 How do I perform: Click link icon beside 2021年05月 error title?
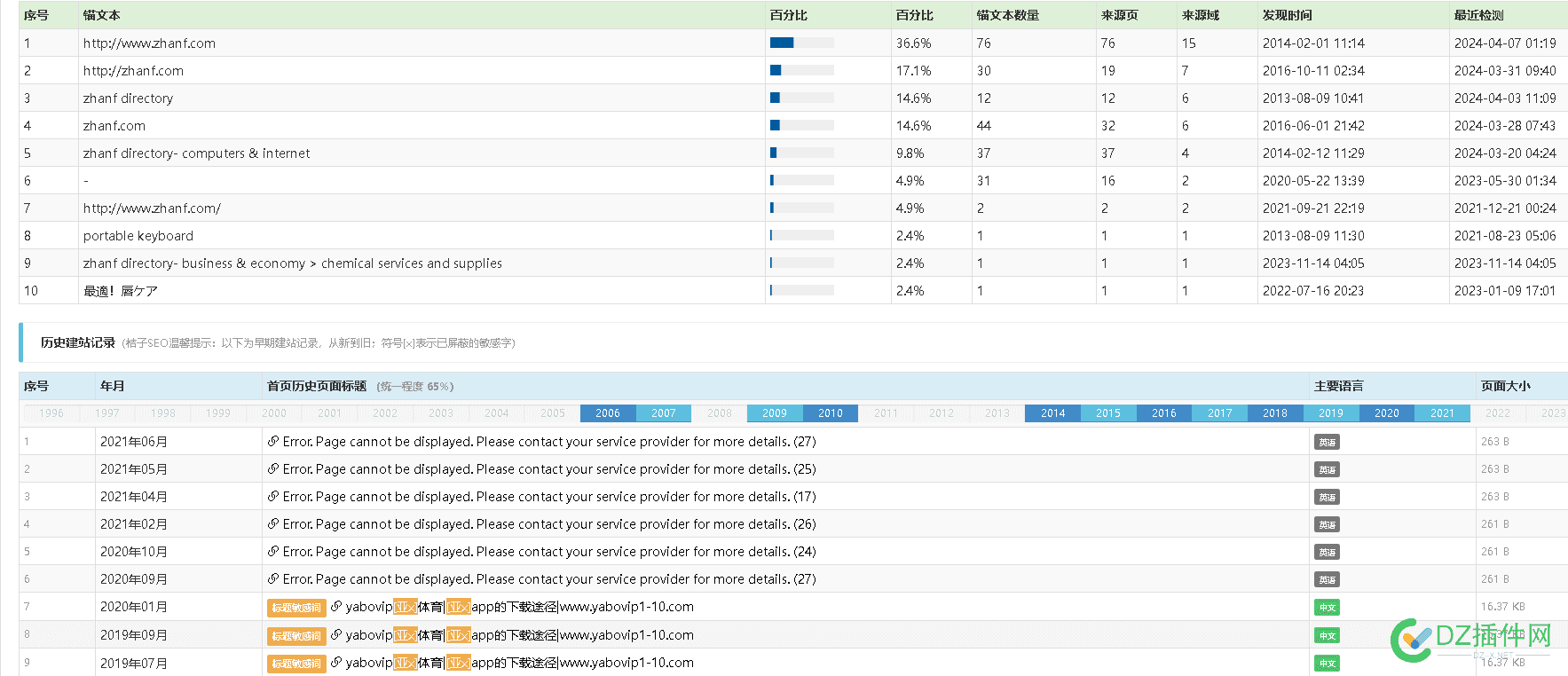(x=273, y=468)
